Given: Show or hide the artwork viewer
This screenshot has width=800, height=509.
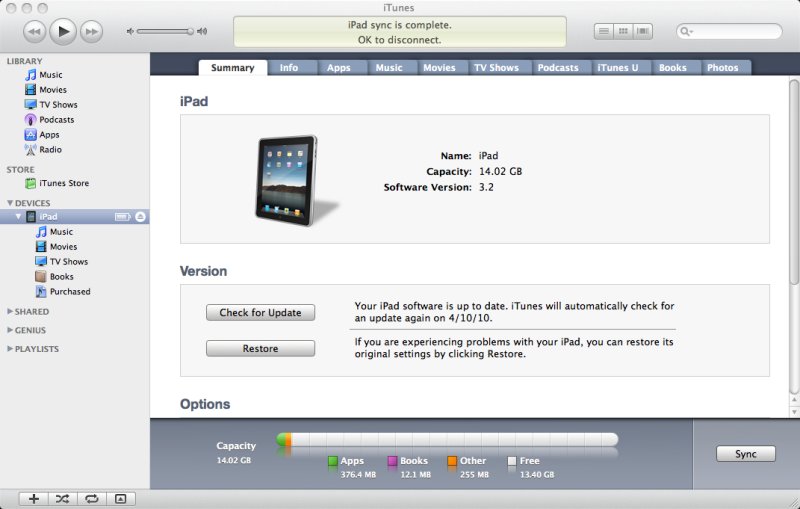Looking at the screenshot, I should [120, 498].
